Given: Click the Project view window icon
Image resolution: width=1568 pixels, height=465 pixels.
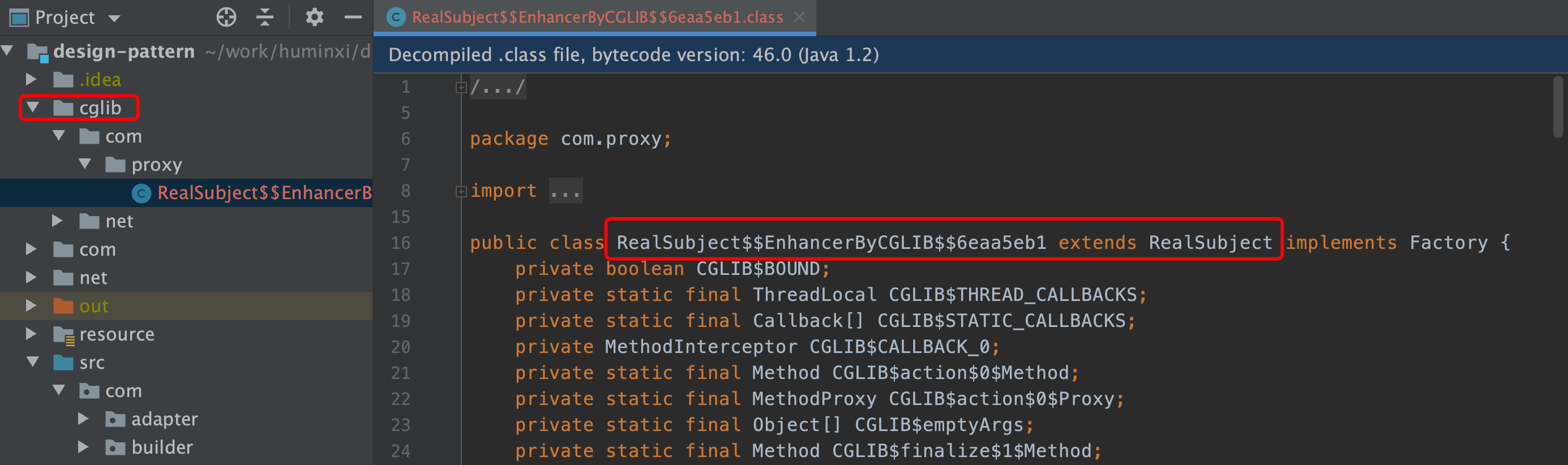Looking at the screenshot, I should click(x=19, y=18).
